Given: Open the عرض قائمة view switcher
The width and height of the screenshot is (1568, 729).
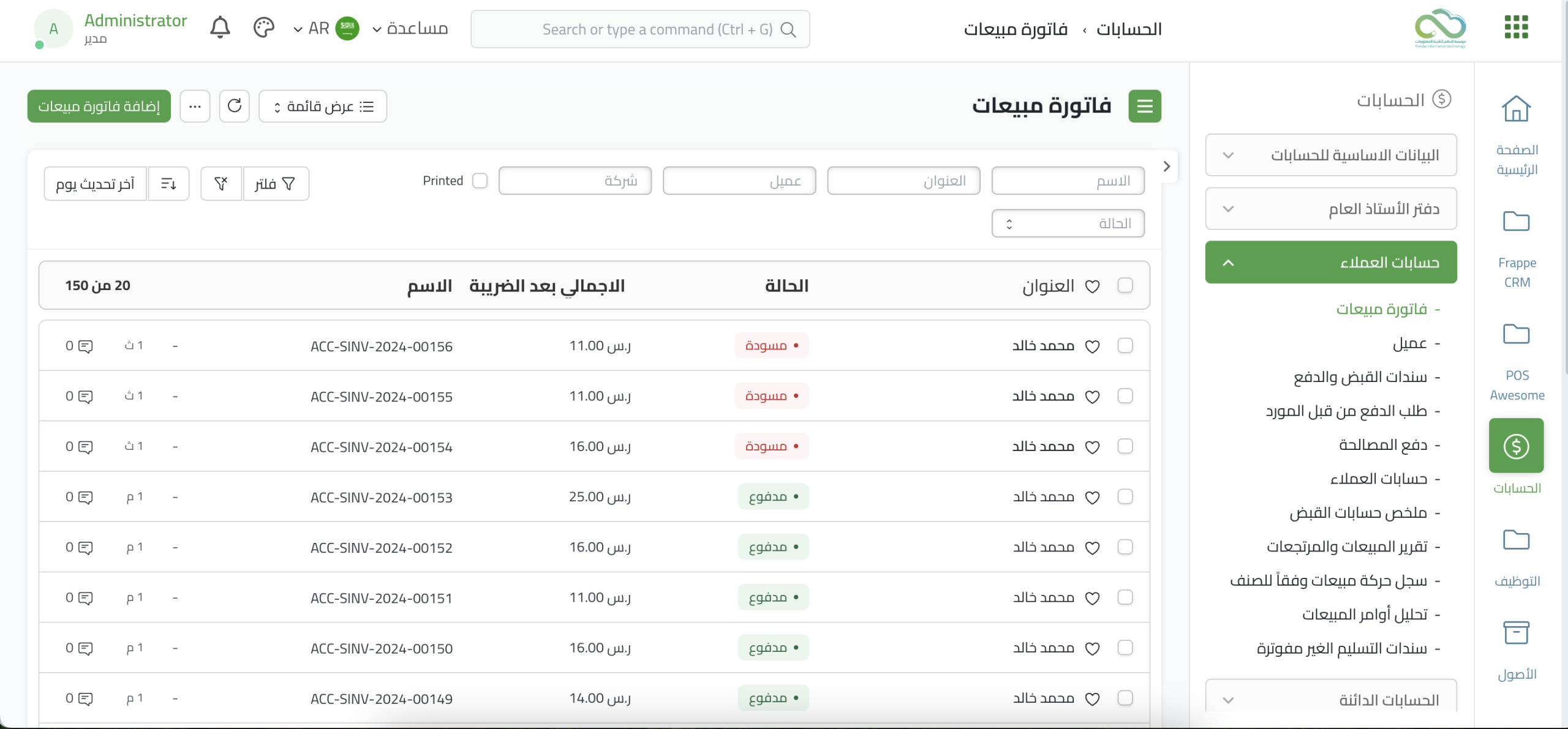Looking at the screenshot, I should pyautogui.click(x=323, y=106).
